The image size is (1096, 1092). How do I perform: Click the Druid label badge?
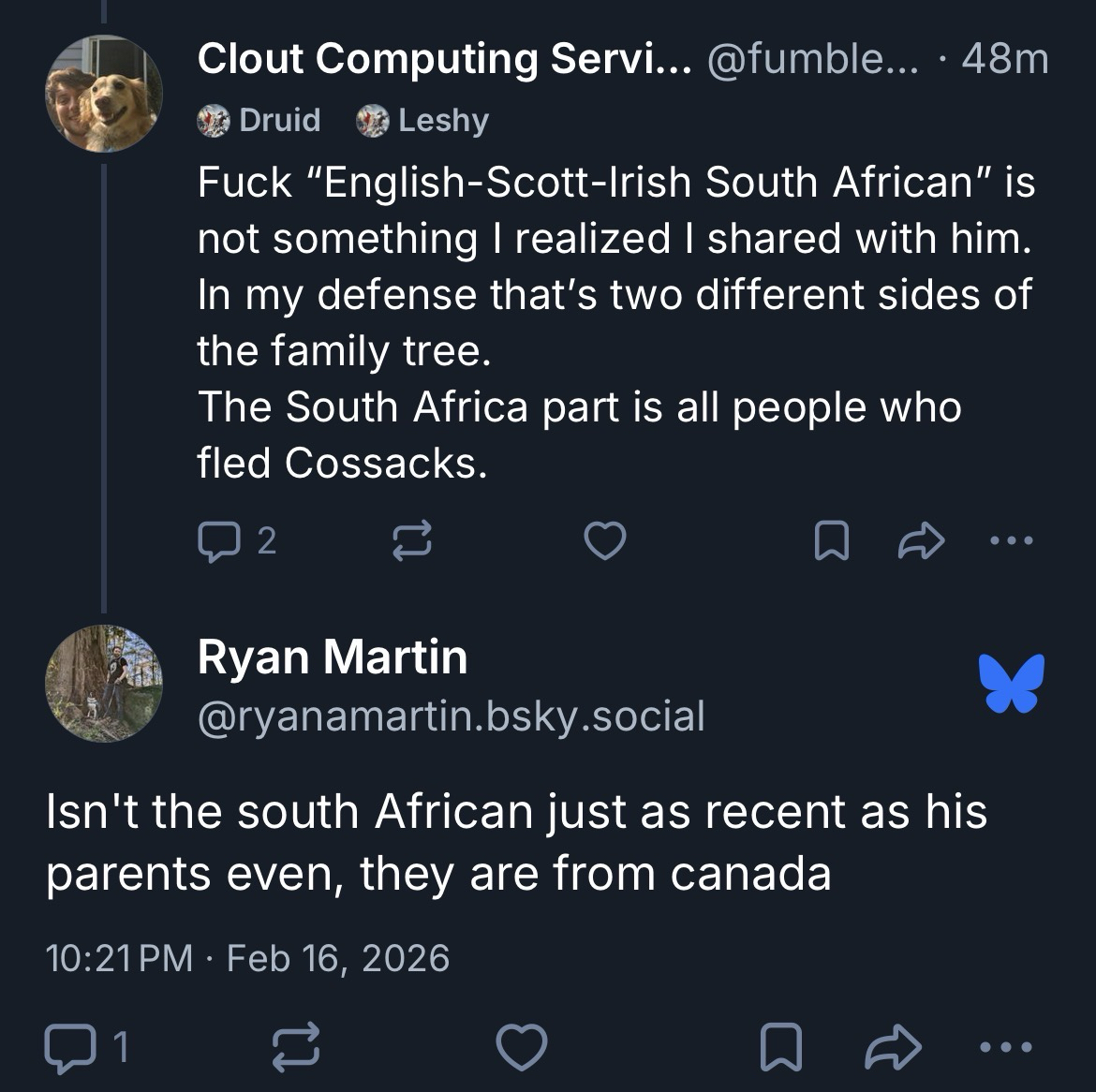pos(259,120)
